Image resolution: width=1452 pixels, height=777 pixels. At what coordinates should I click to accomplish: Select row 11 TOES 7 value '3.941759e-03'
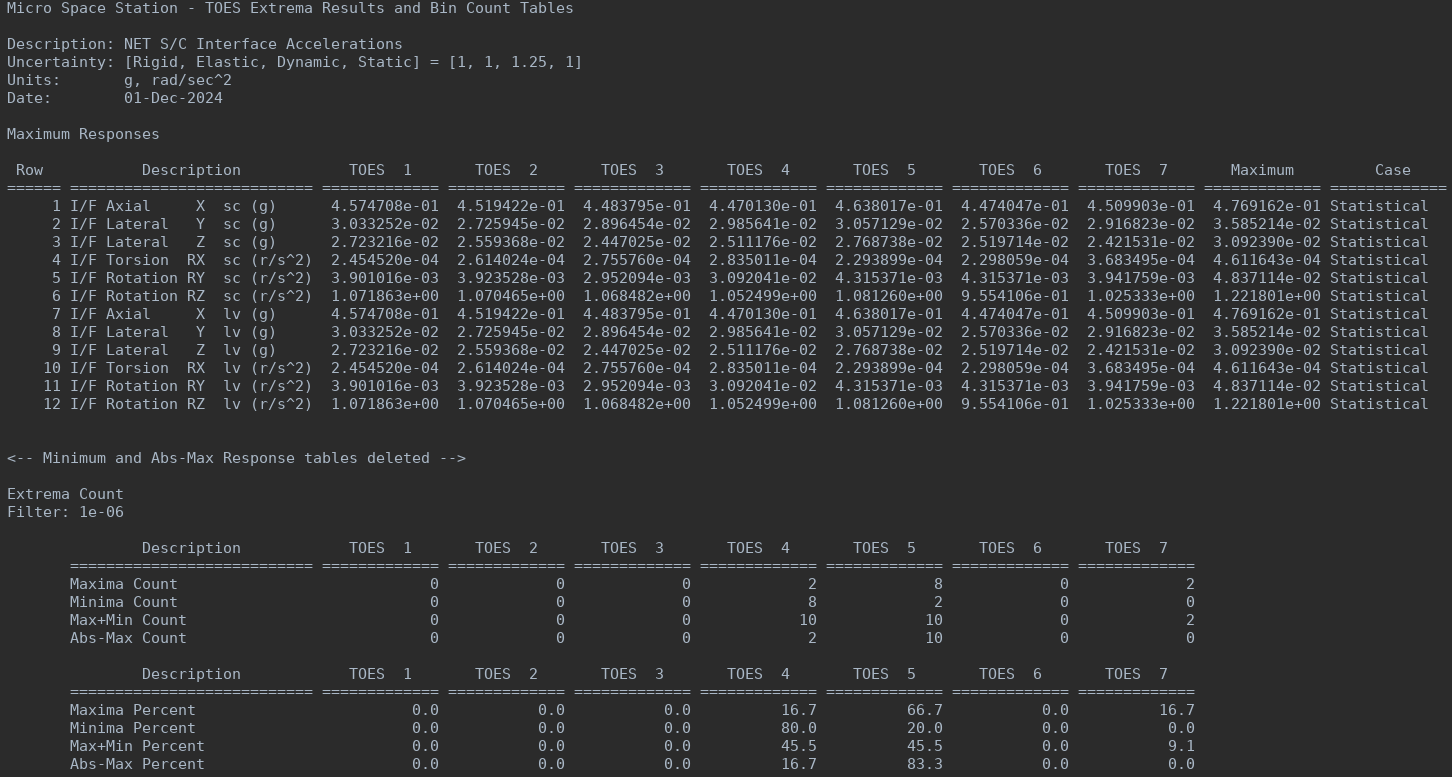pos(1141,386)
